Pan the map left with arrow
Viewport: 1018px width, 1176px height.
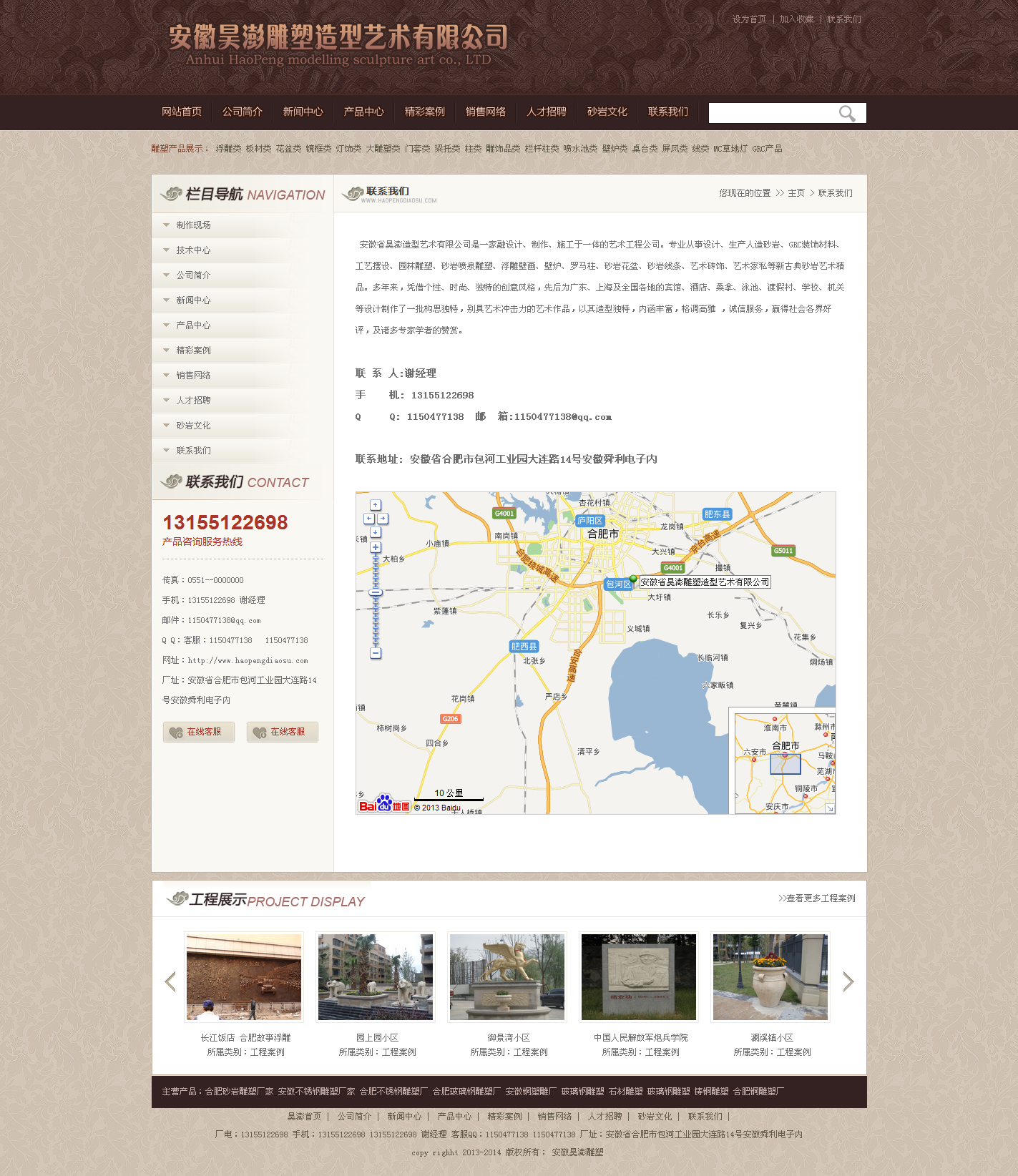369,519
